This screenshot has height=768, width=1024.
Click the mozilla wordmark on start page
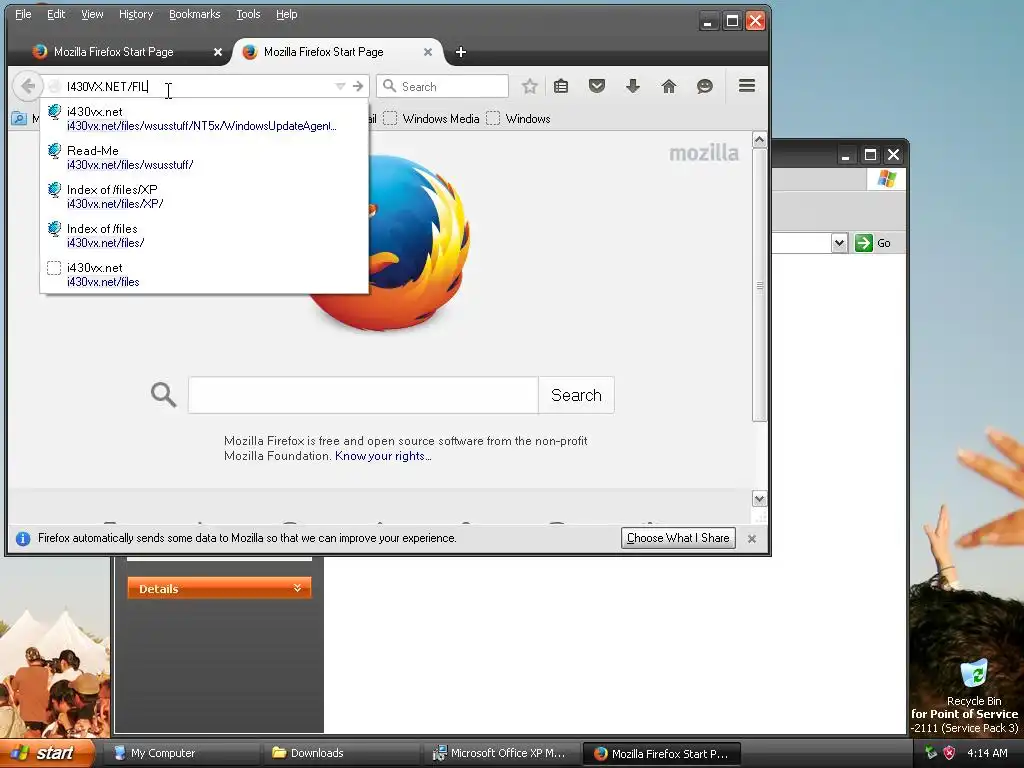click(x=704, y=153)
